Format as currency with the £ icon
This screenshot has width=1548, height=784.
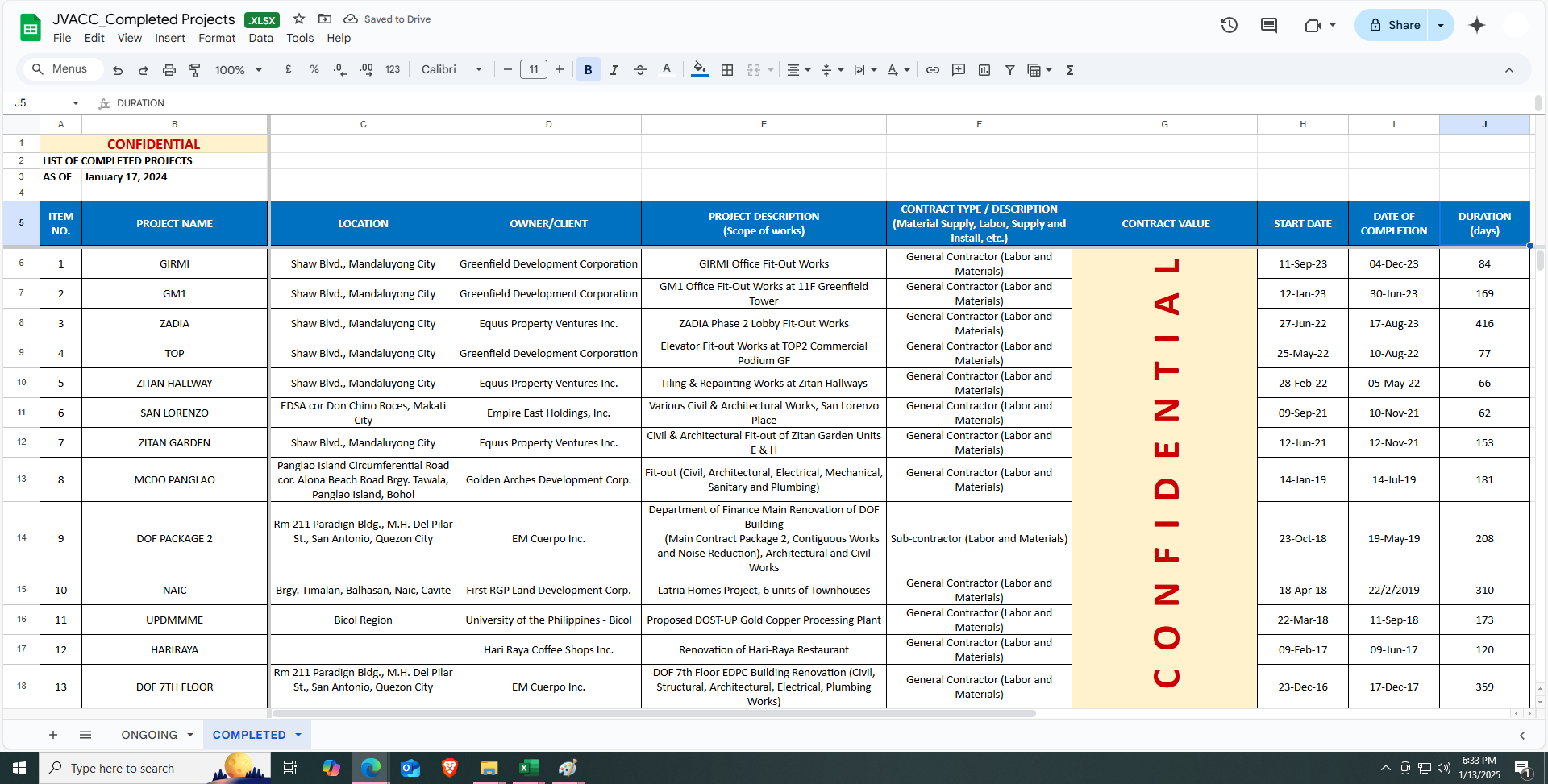(x=289, y=70)
